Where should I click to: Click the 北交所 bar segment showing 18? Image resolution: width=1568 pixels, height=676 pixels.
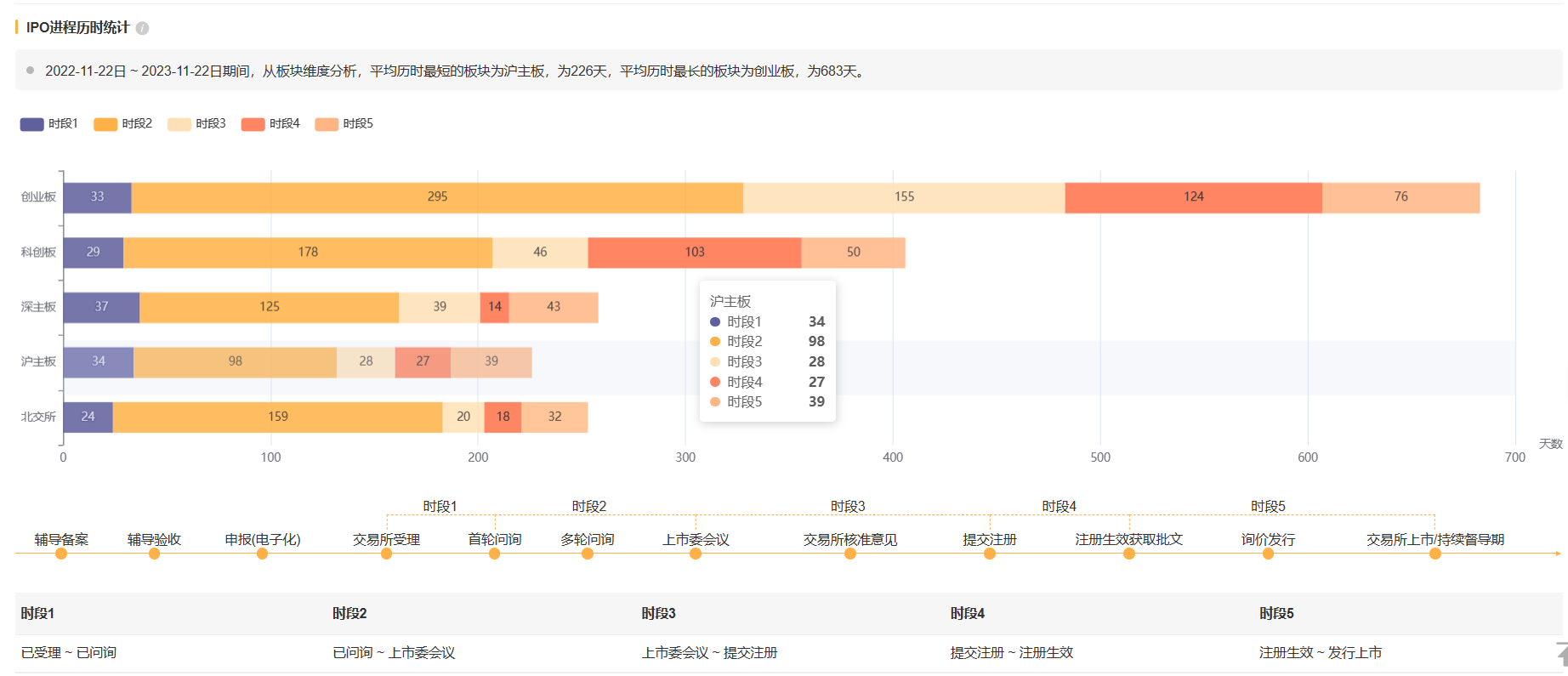coord(503,417)
